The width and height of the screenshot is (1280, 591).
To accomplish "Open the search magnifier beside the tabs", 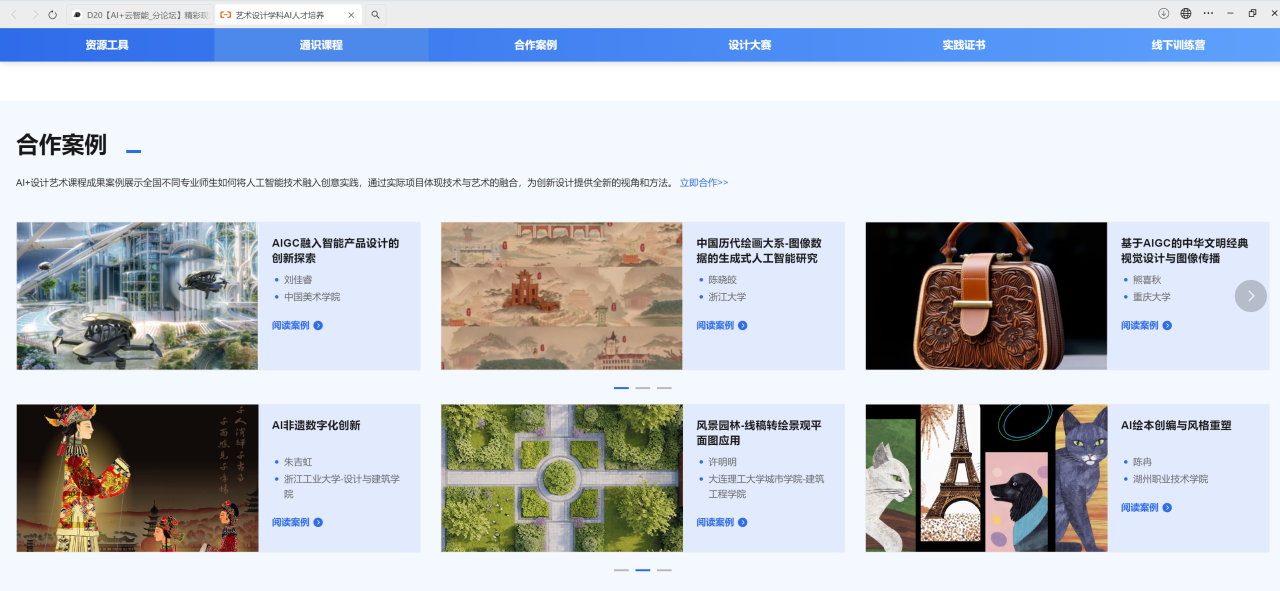I will click(x=375, y=15).
